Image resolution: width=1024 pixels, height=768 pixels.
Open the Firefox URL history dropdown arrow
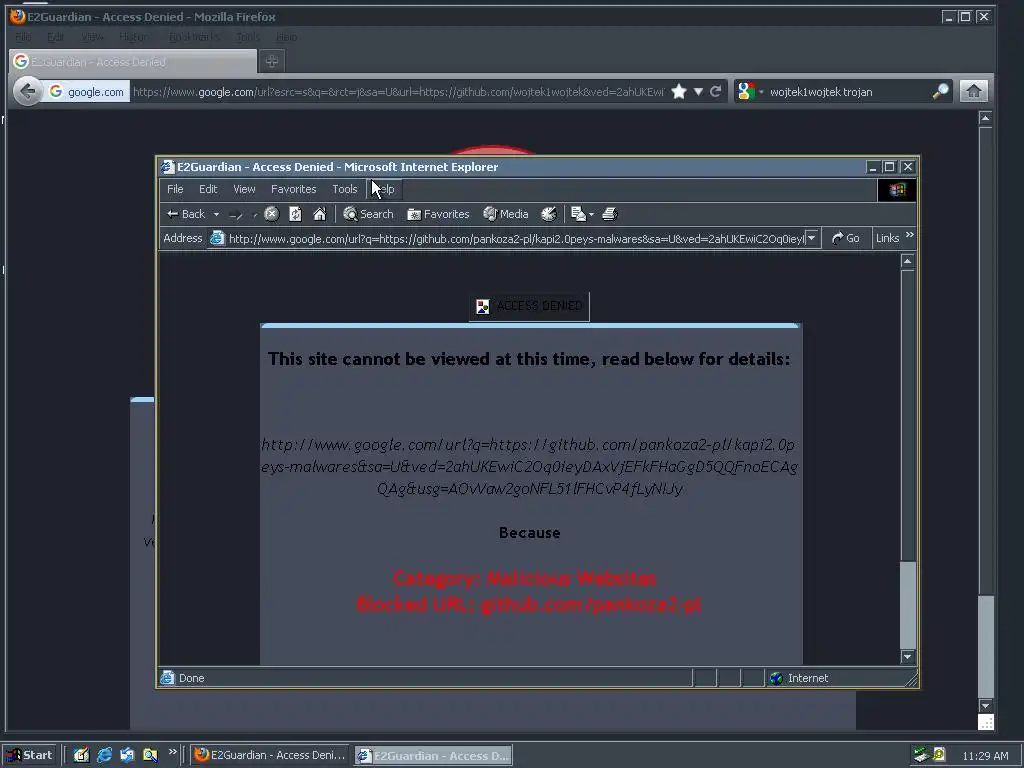click(698, 91)
